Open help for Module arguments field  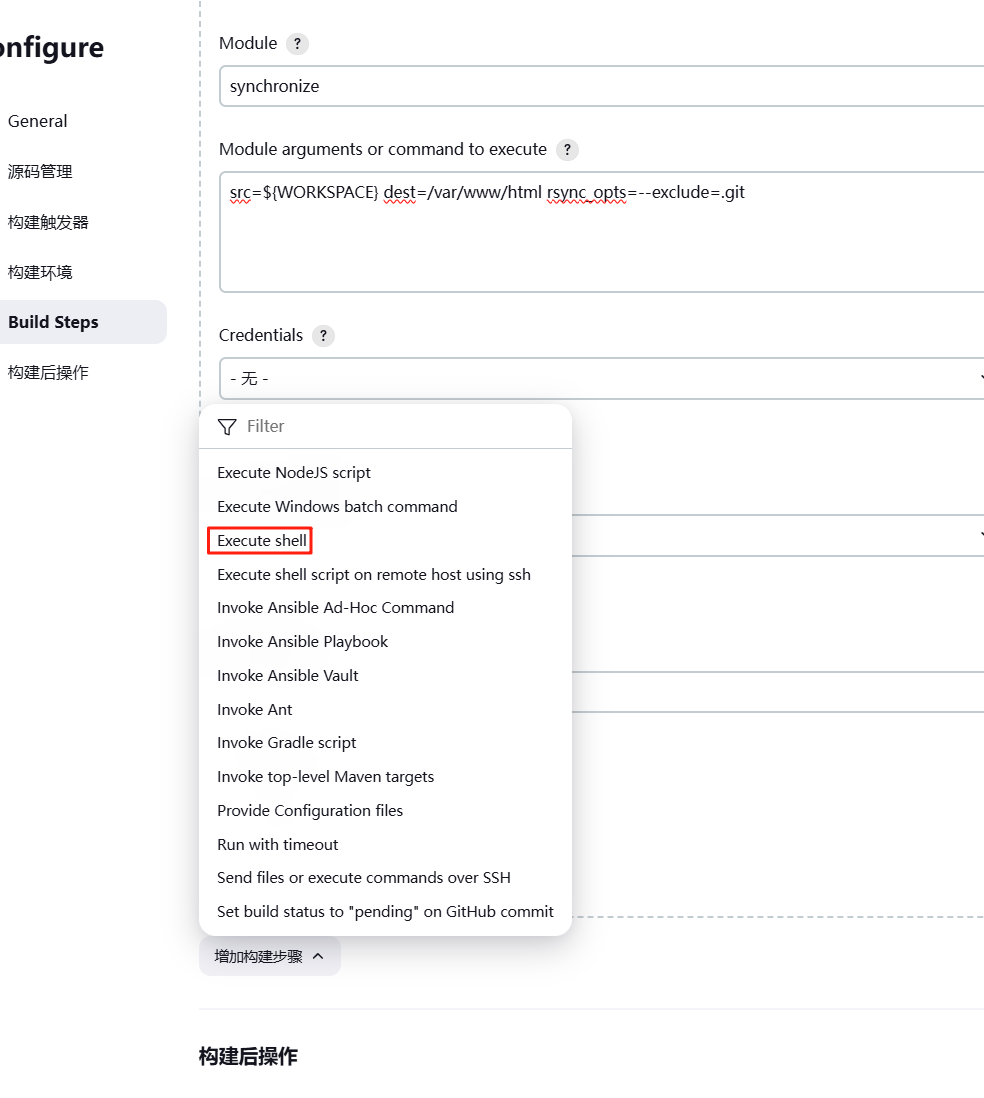point(567,150)
